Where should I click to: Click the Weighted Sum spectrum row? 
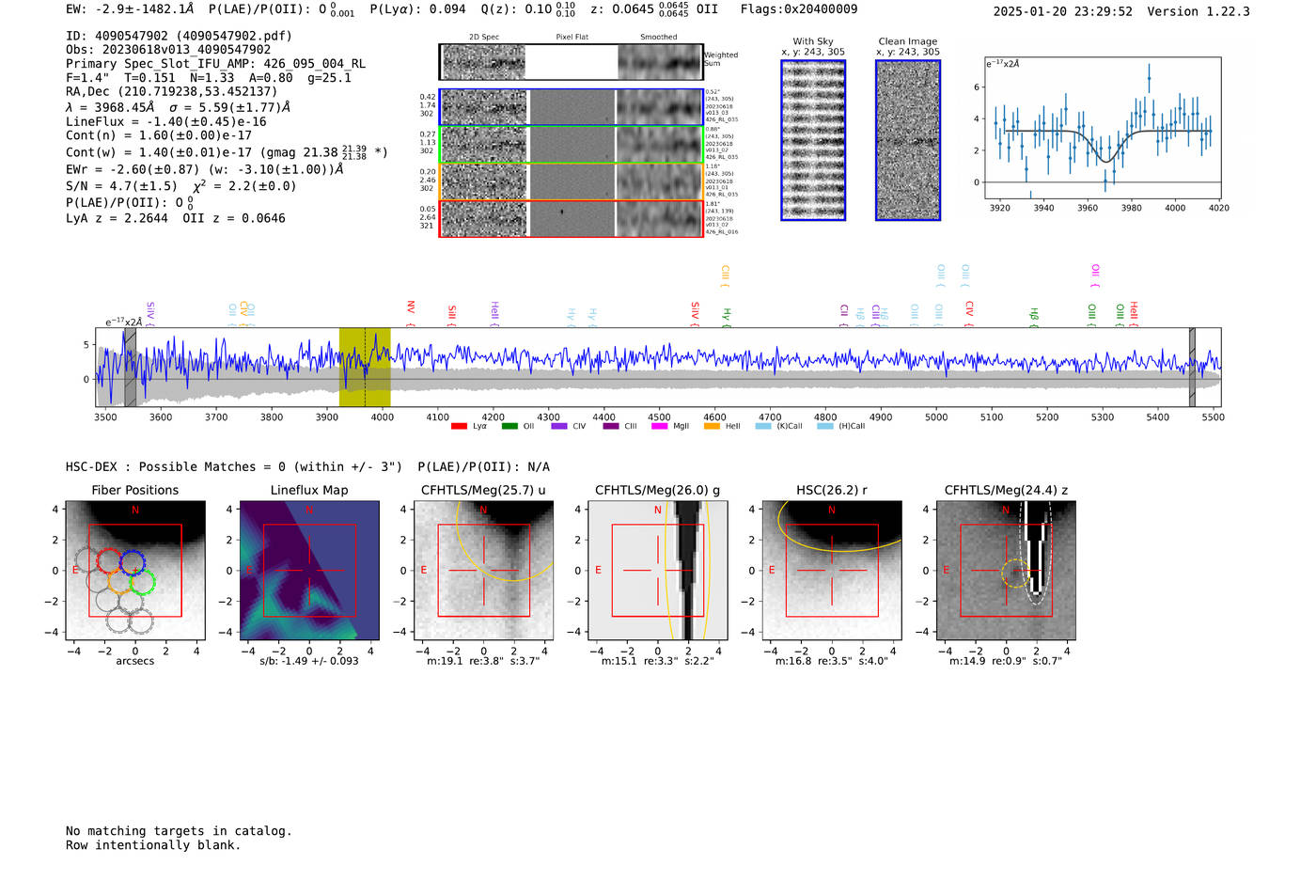[571, 62]
